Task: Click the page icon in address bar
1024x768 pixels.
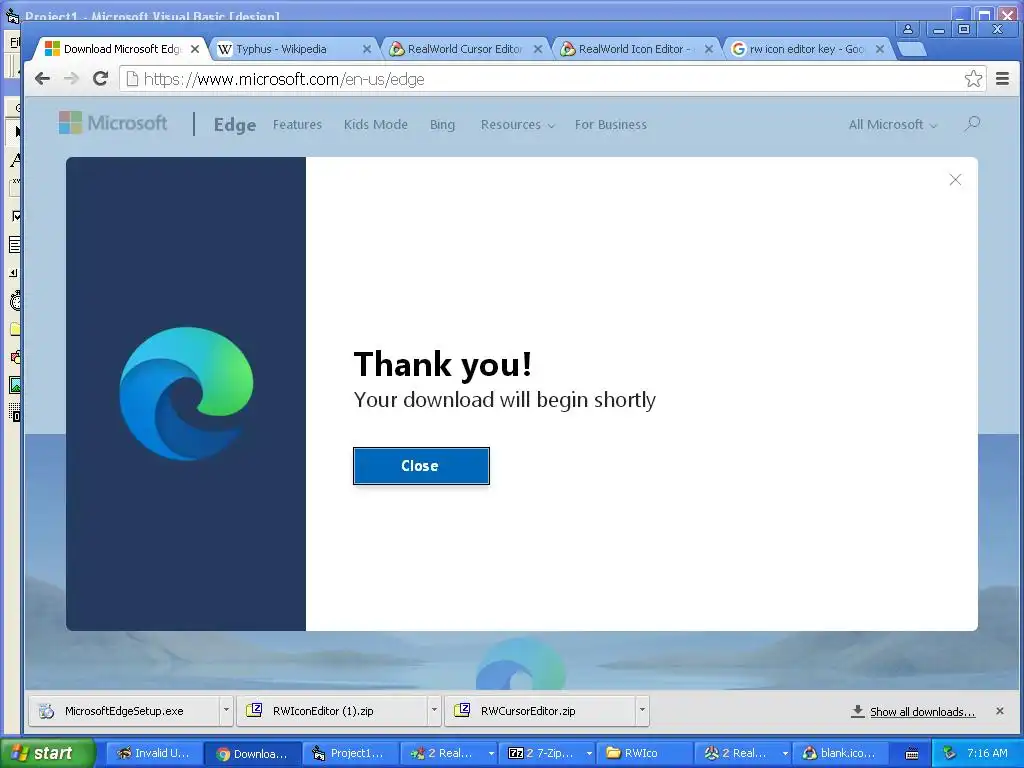Action: click(132, 79)
